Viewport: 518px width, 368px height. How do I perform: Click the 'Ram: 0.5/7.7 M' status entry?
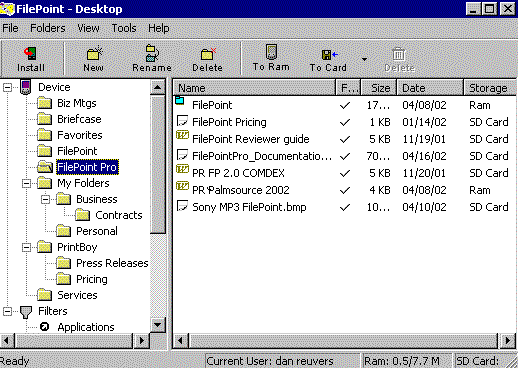pos(401,361)
